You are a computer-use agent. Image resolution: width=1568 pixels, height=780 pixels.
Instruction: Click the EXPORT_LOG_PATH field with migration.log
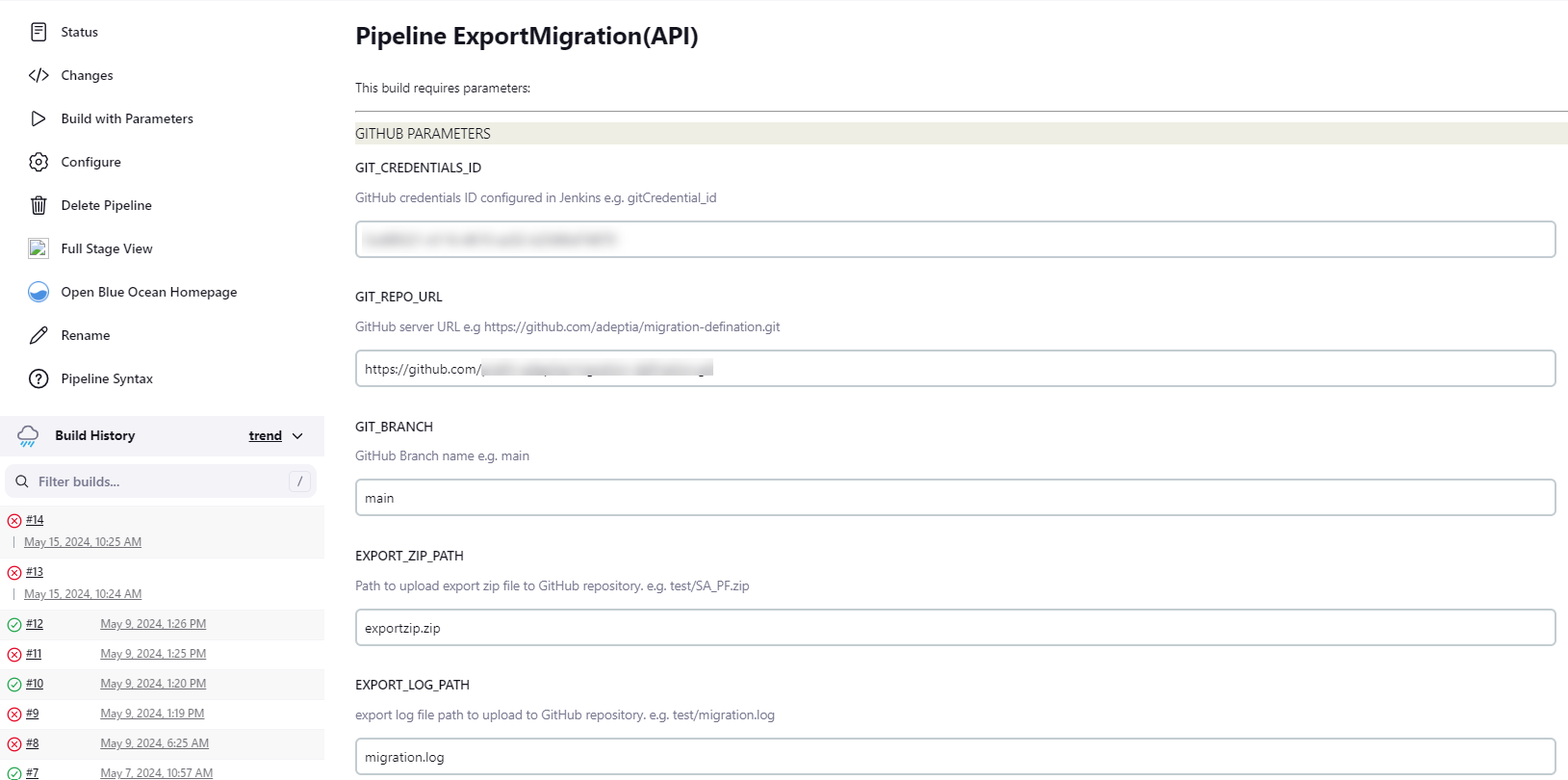pos(955,757)
